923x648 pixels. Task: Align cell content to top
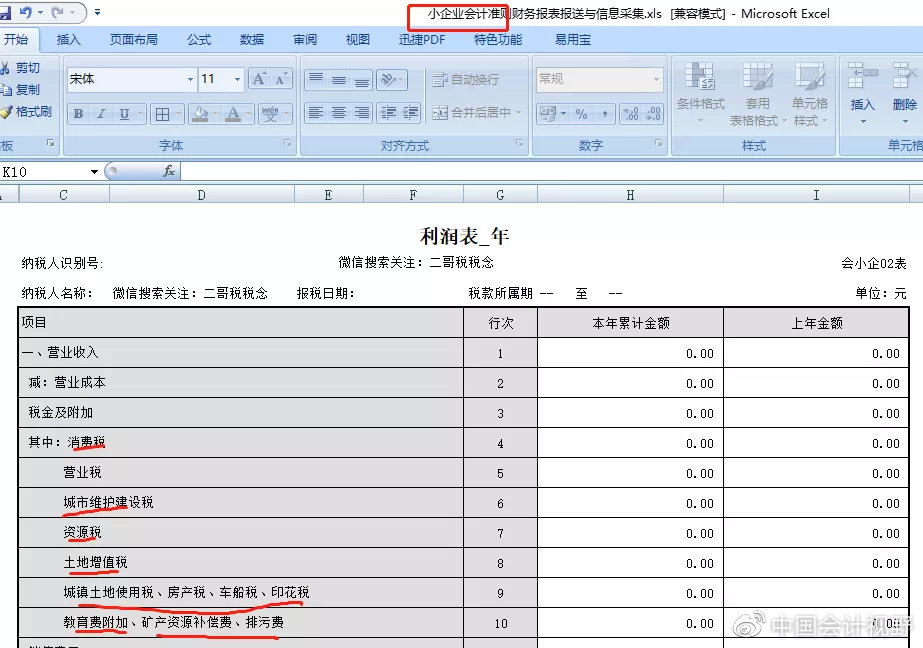[x=316, y=79]
